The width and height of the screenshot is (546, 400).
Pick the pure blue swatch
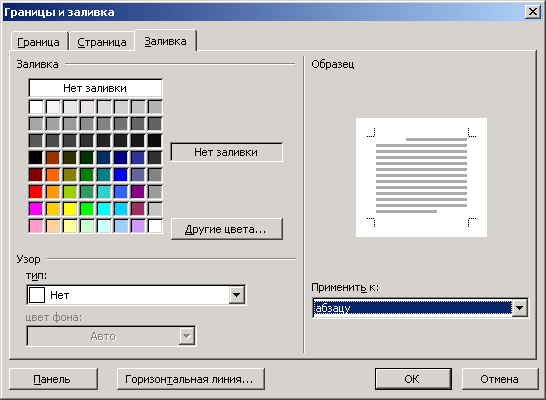click(121, 175)
